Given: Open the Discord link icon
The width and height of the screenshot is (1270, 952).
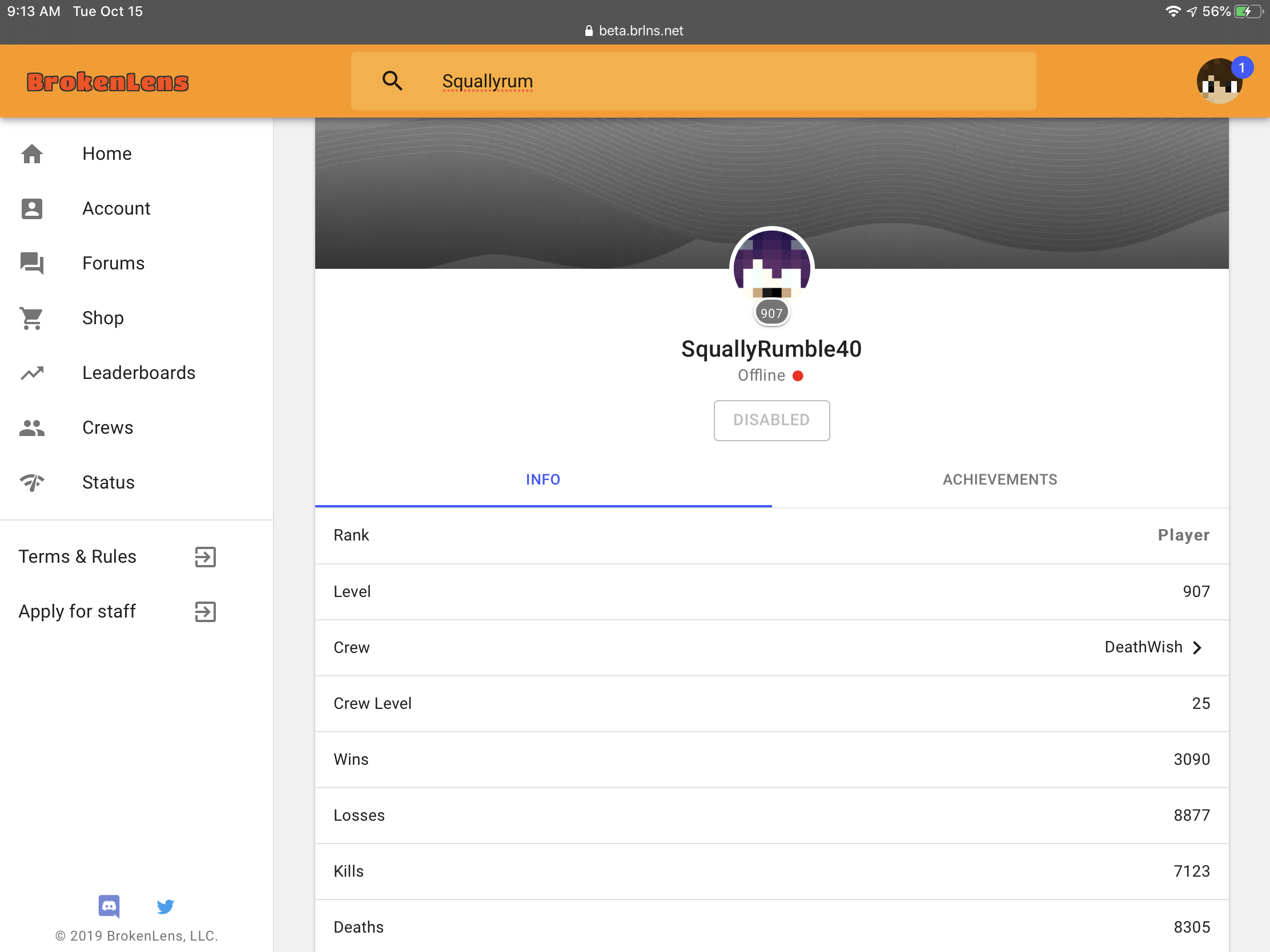Looking at the screenshot, I should (109, 906).
